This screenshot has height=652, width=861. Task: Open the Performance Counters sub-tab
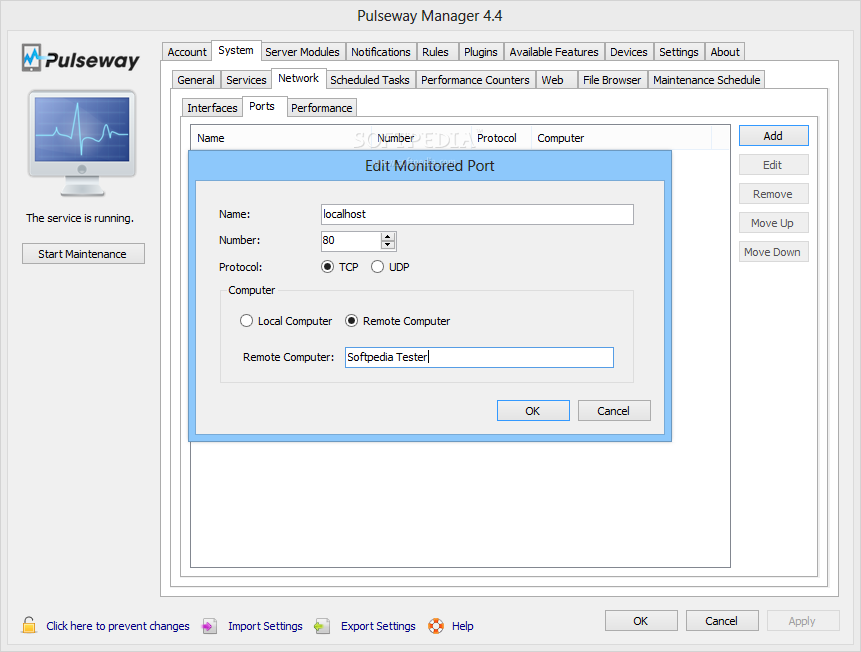tap(476, 80)
